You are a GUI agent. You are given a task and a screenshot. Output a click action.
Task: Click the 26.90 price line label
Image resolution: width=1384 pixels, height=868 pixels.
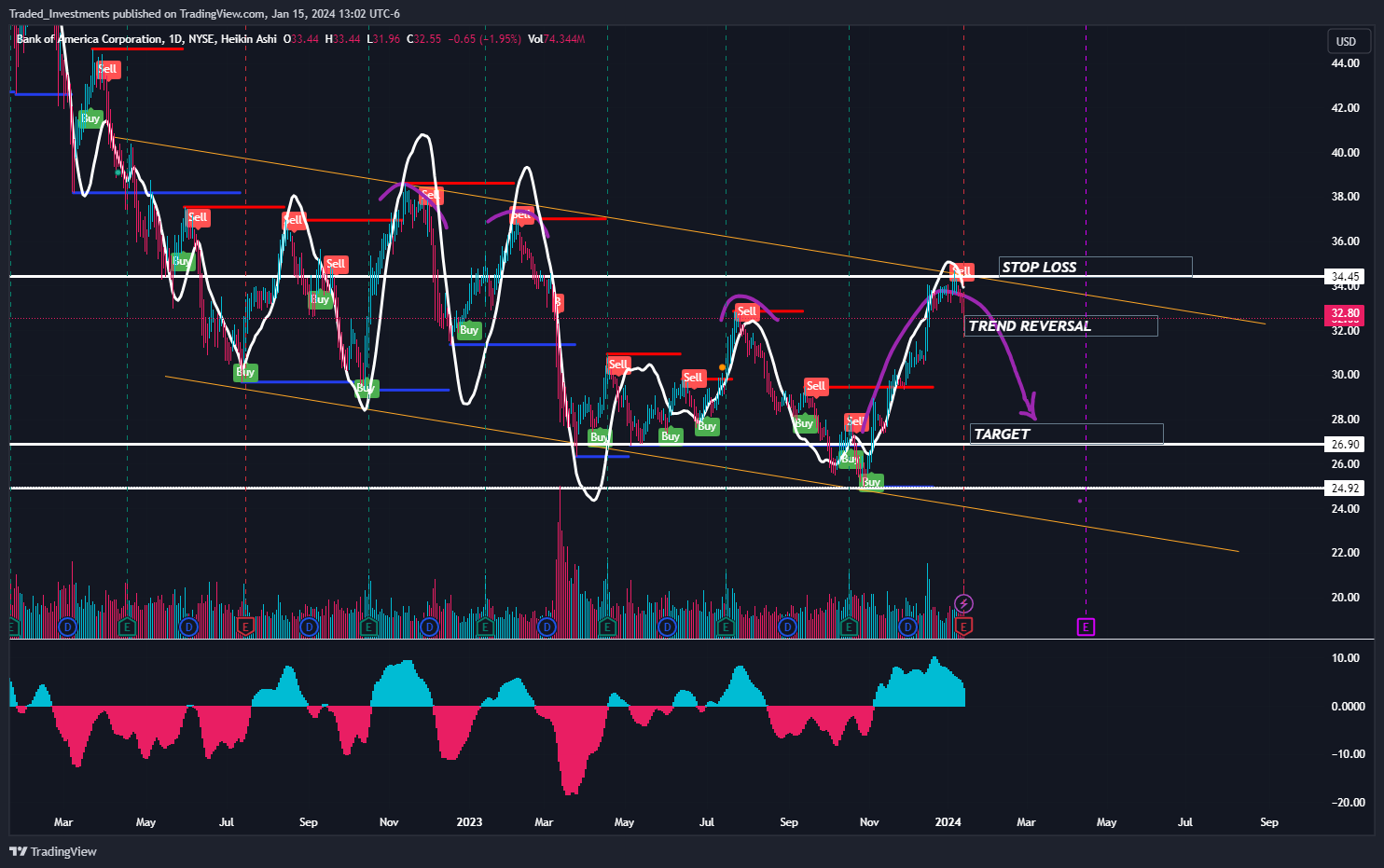tap(1345, 445)
